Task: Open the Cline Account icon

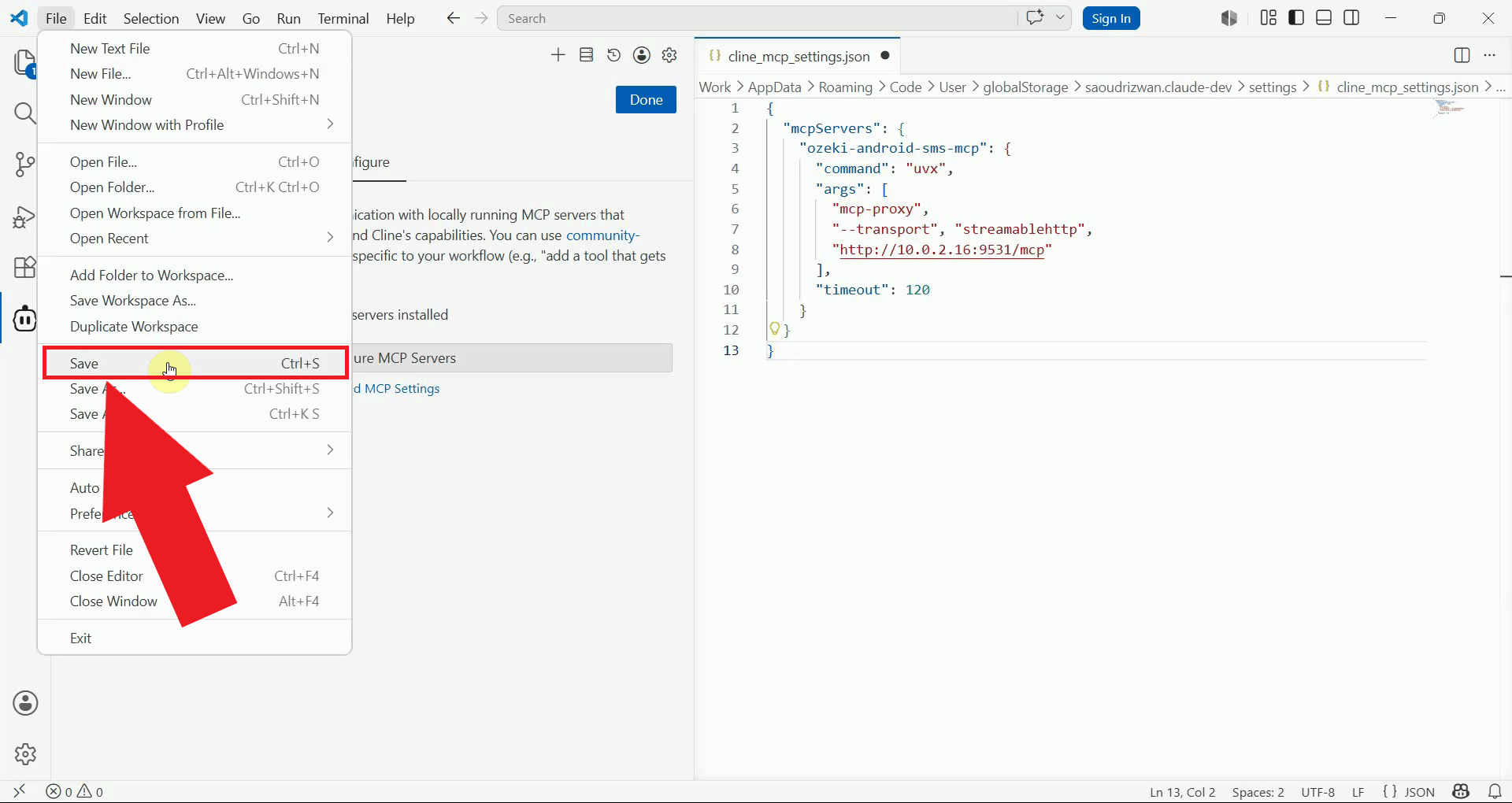Action: (x=642, y=54)
